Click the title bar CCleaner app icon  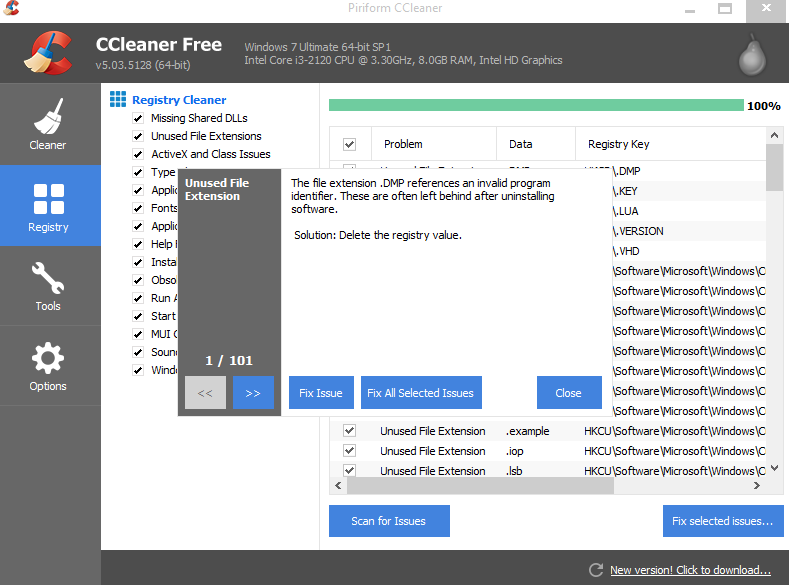pos(11,8)
